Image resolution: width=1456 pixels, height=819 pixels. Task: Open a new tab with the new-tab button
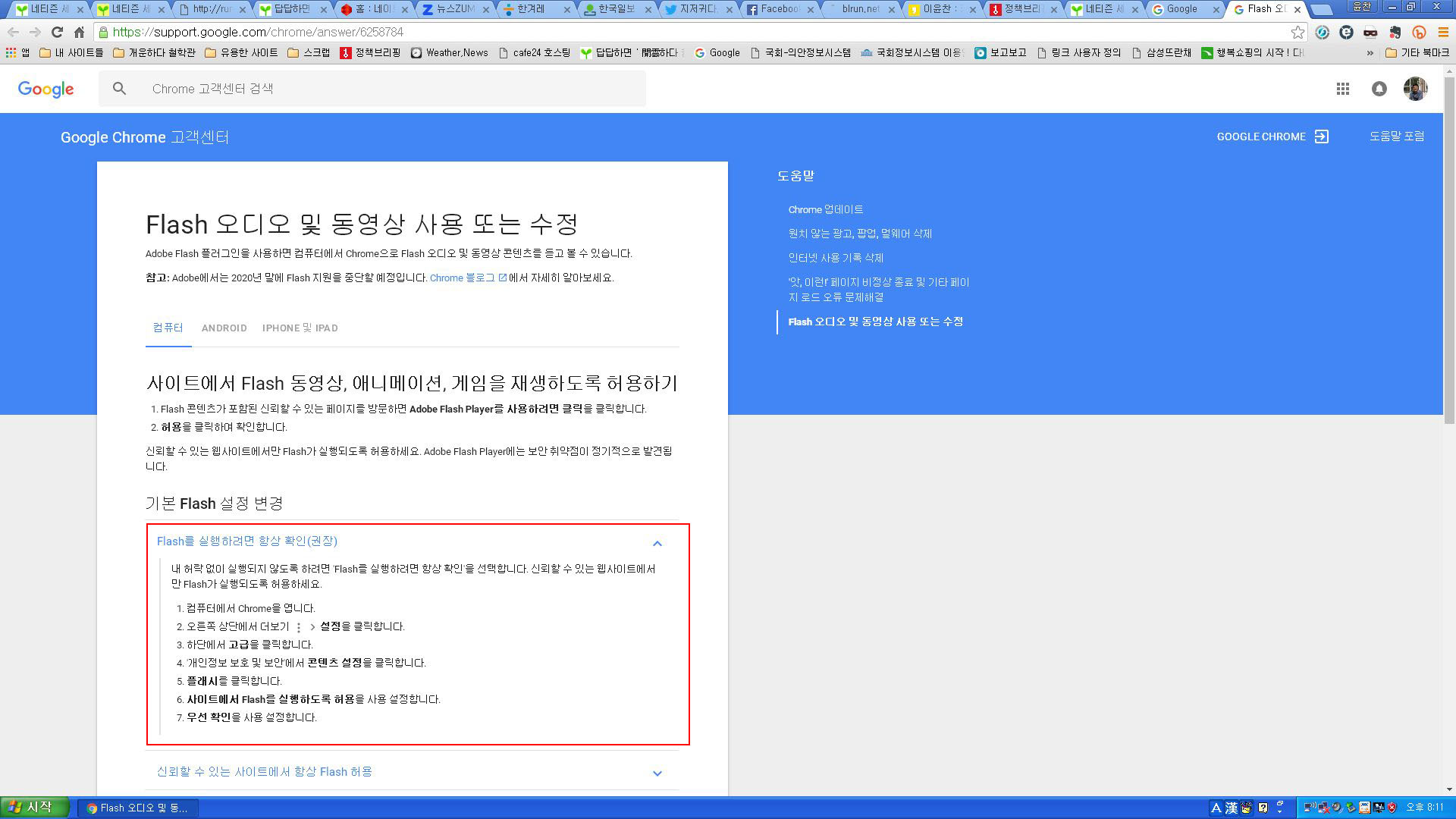click(x=1321, y=10)
